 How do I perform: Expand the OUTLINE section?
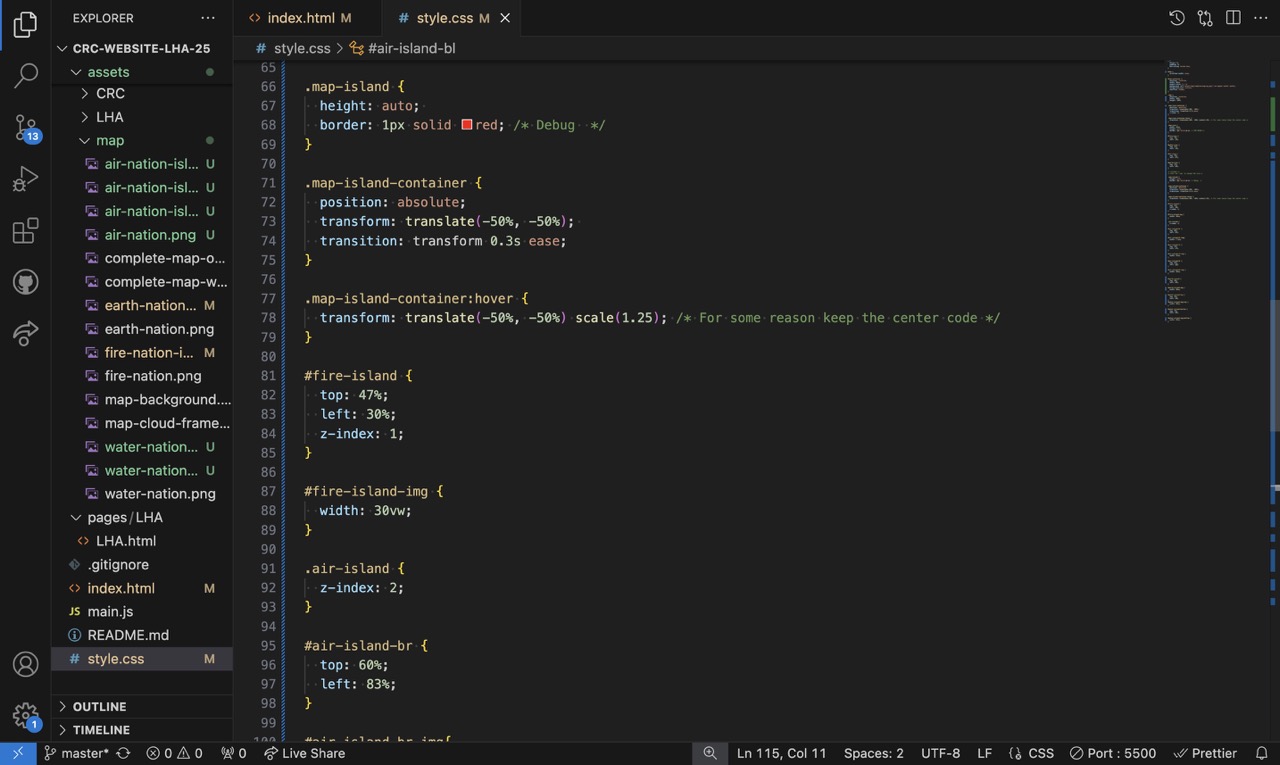tap(99, 706)
